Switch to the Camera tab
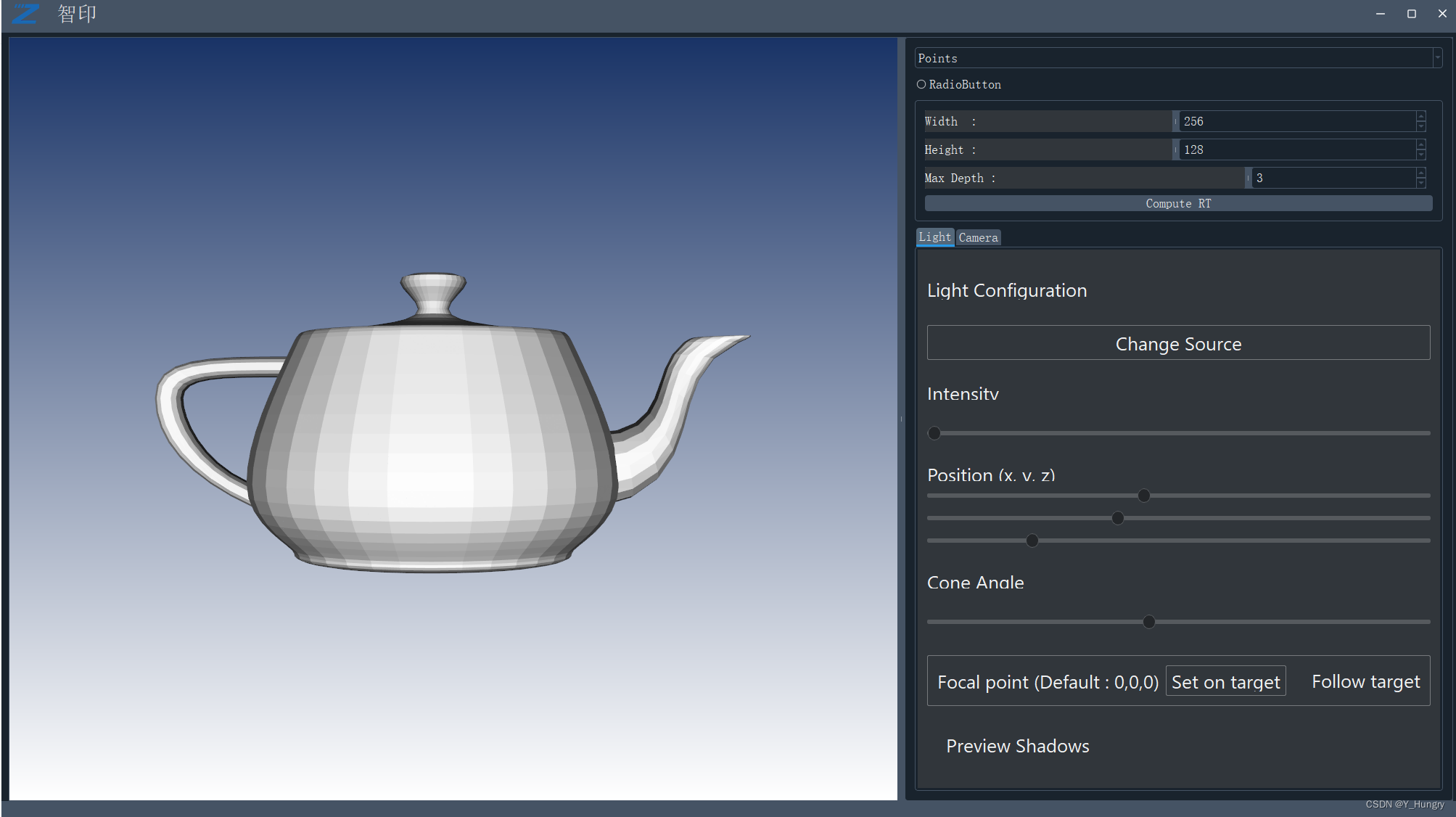Image resolution: width=1456 pixels, height=817 pixels. click(978, 237)
